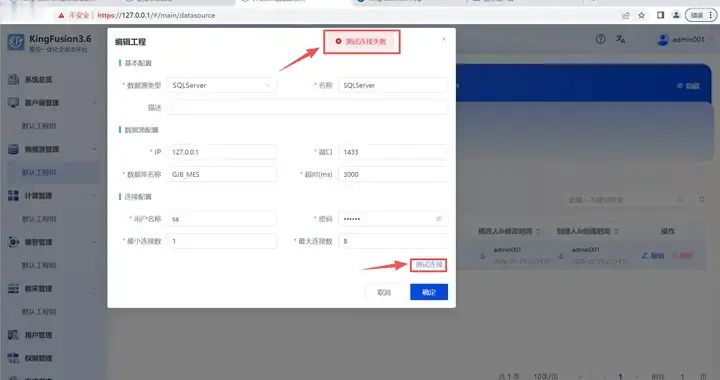The height and width of the screenshot is (380, 720).
Task: Click the 计算管理 grid icon
Action: 13,196
